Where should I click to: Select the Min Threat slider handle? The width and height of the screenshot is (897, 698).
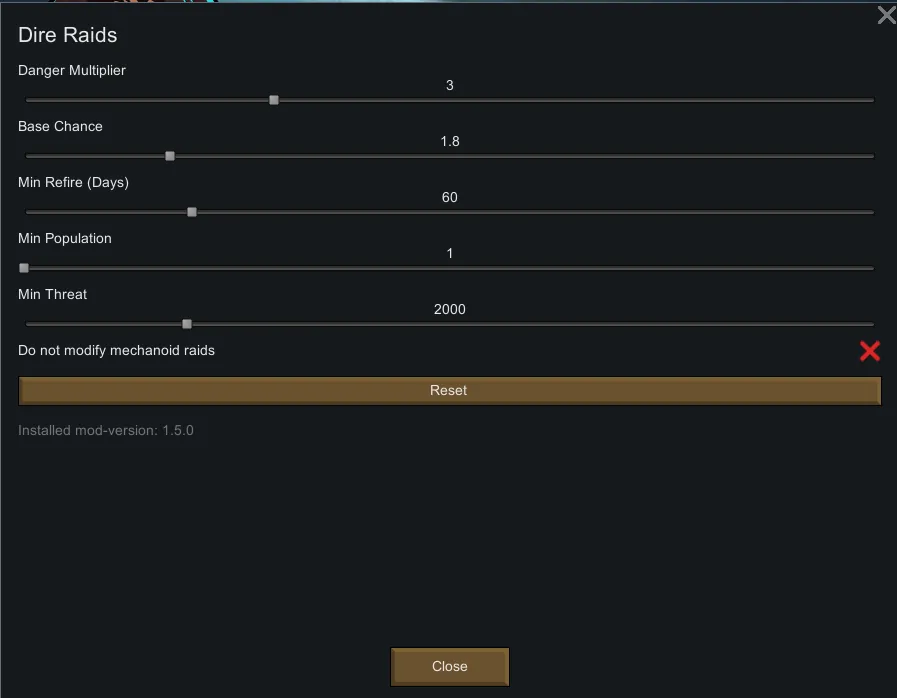tap(187, 324)
